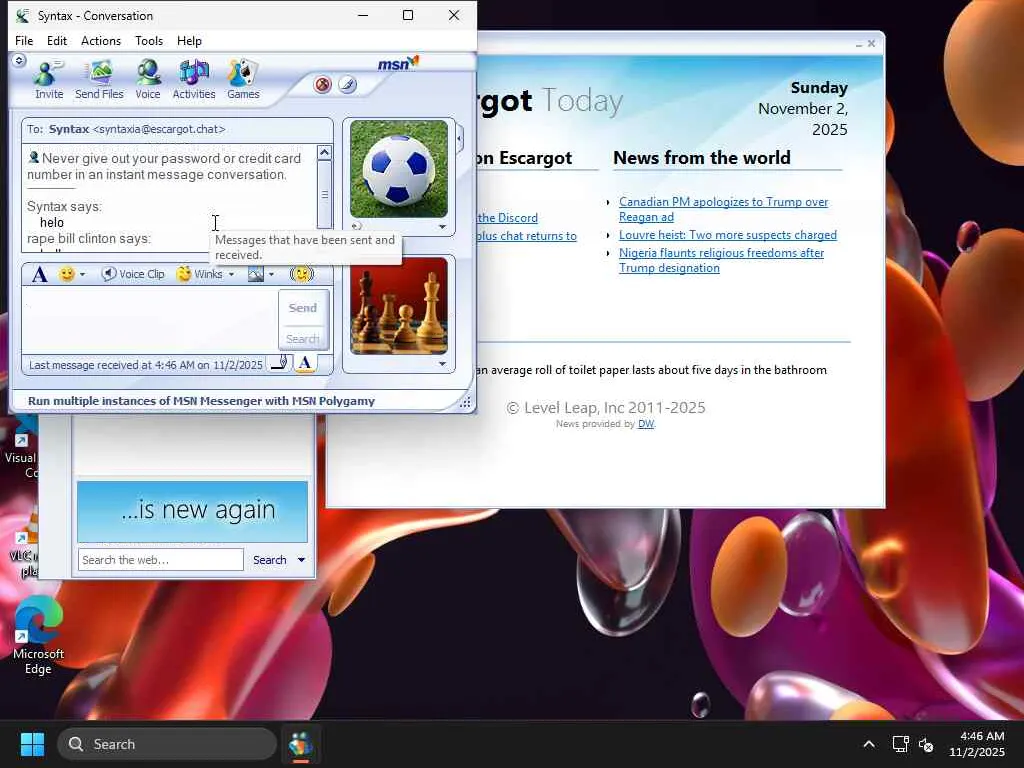Open the background picture dropdown arrow
This screenshot has height=768, width=1024.
[x=271, y=275]
